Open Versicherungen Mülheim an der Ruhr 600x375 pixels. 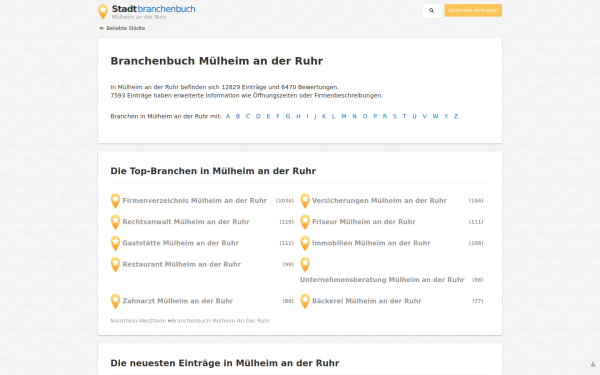pyautogui.click(x=380, y=201)
